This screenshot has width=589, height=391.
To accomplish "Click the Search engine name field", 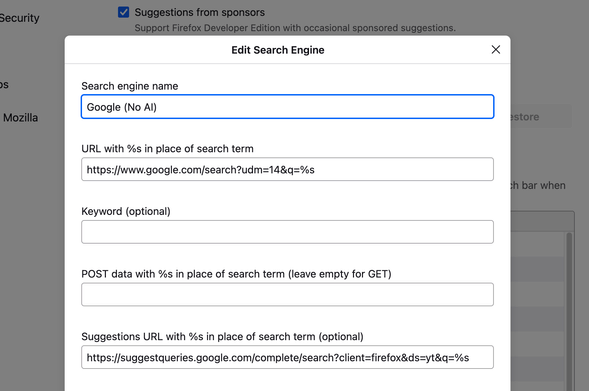I will click(x=287, y=107).
